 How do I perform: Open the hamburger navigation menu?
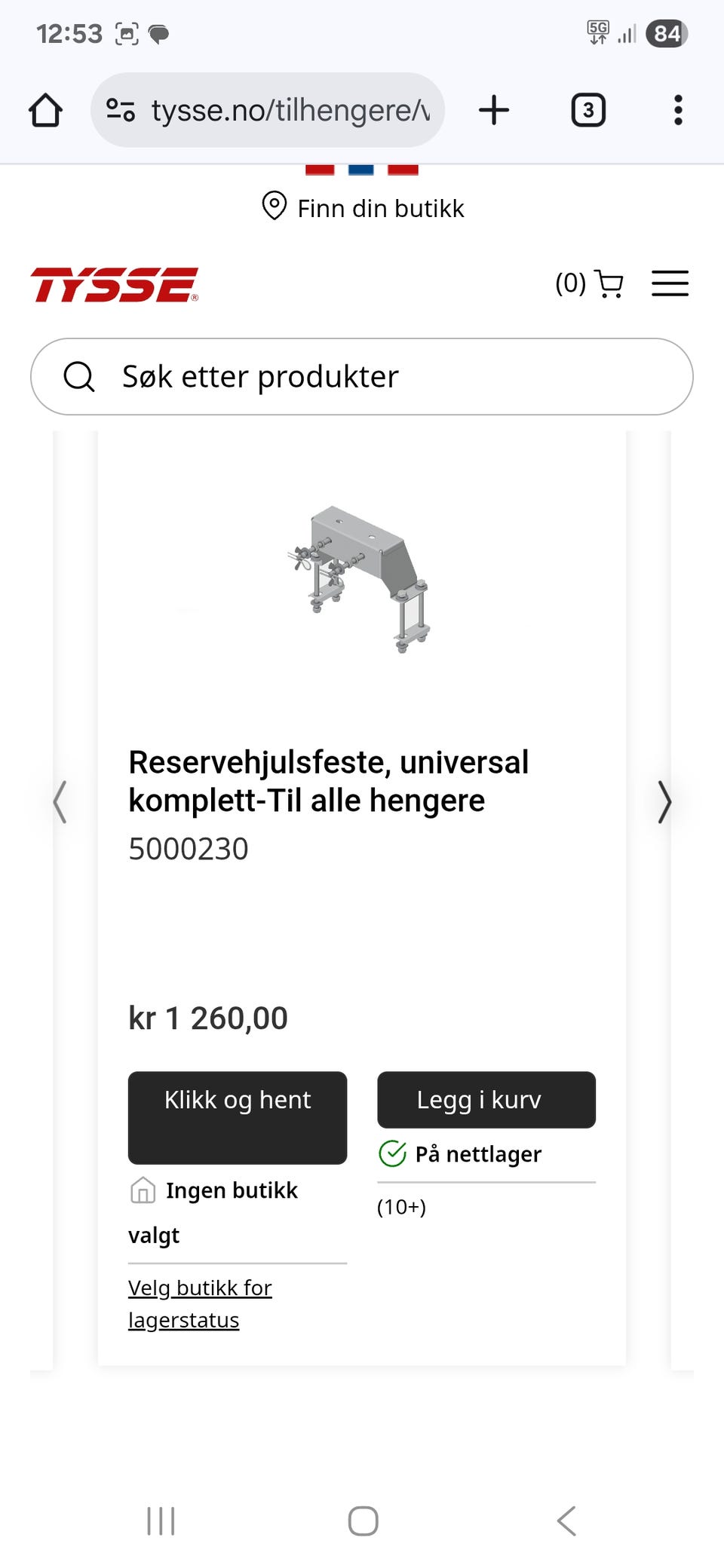pyautogui.click(x=670, y=283)
